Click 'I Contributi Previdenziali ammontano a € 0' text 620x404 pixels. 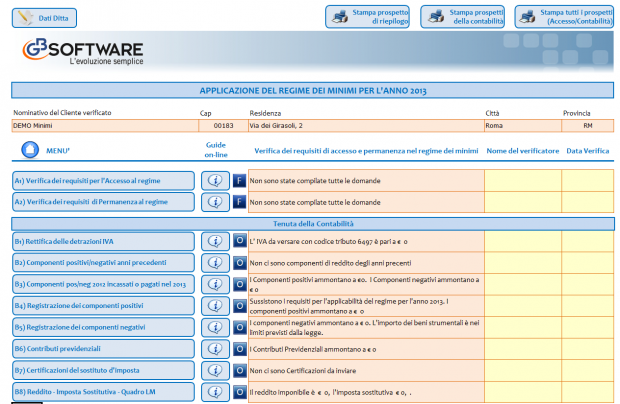(313, 349)
